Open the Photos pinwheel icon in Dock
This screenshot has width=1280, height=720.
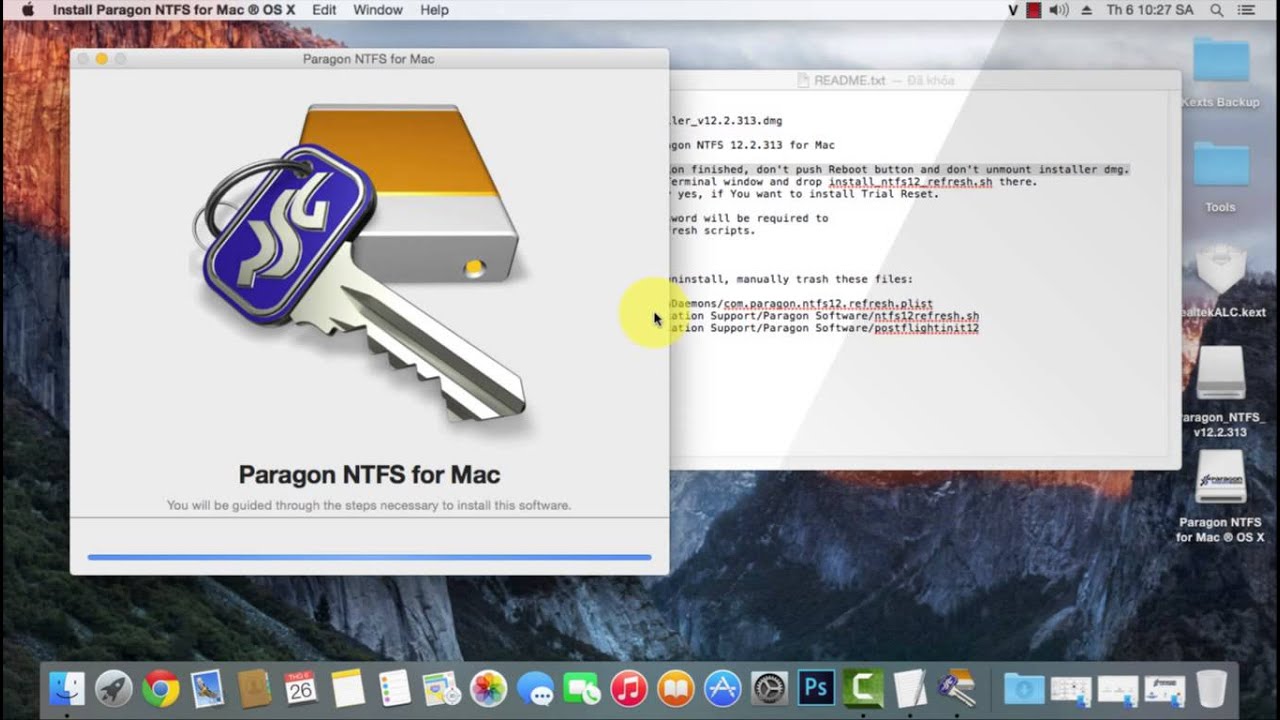(441, 688)
